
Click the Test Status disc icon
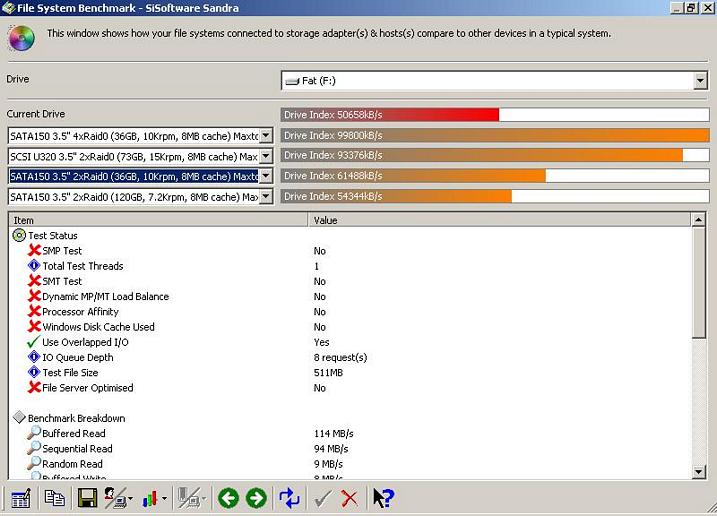(19, 236)
